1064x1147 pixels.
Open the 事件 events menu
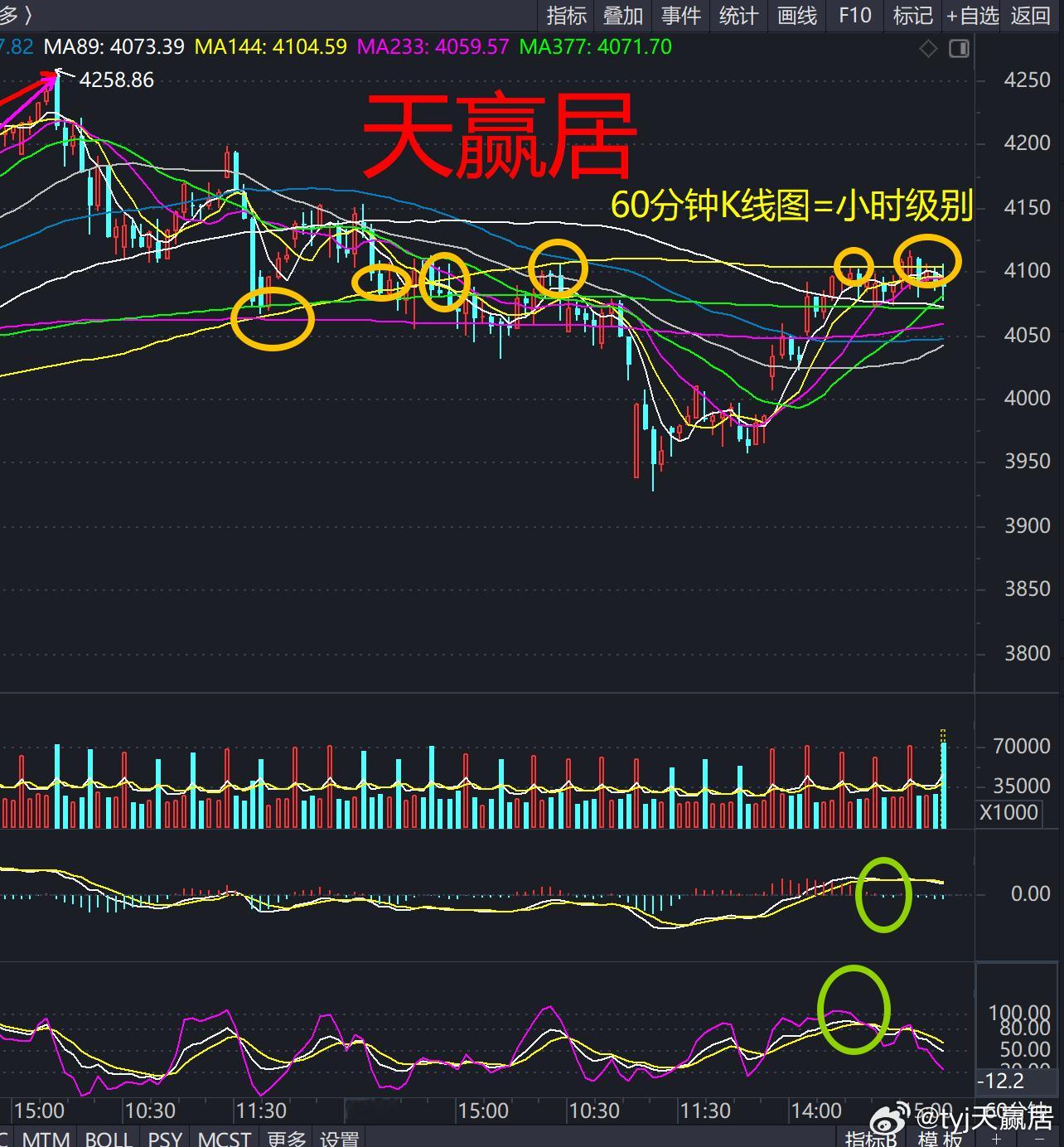point(681,15)
